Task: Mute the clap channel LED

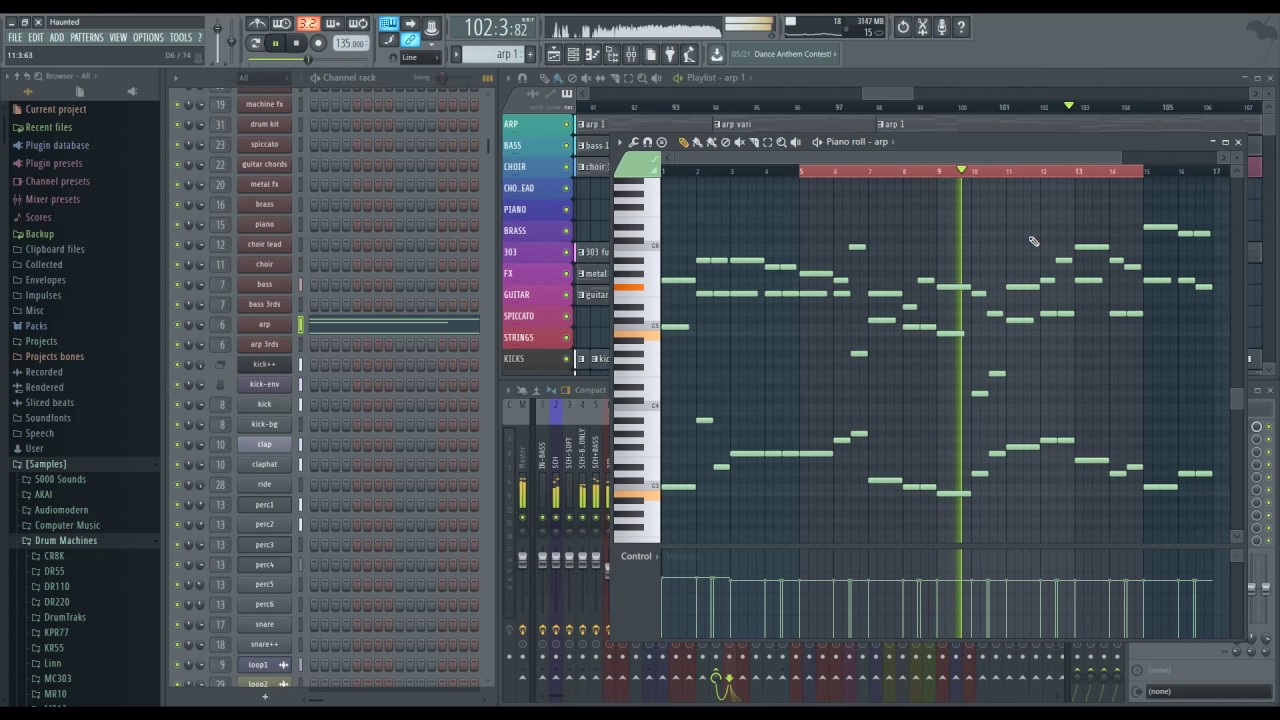Action: [177, 444]
